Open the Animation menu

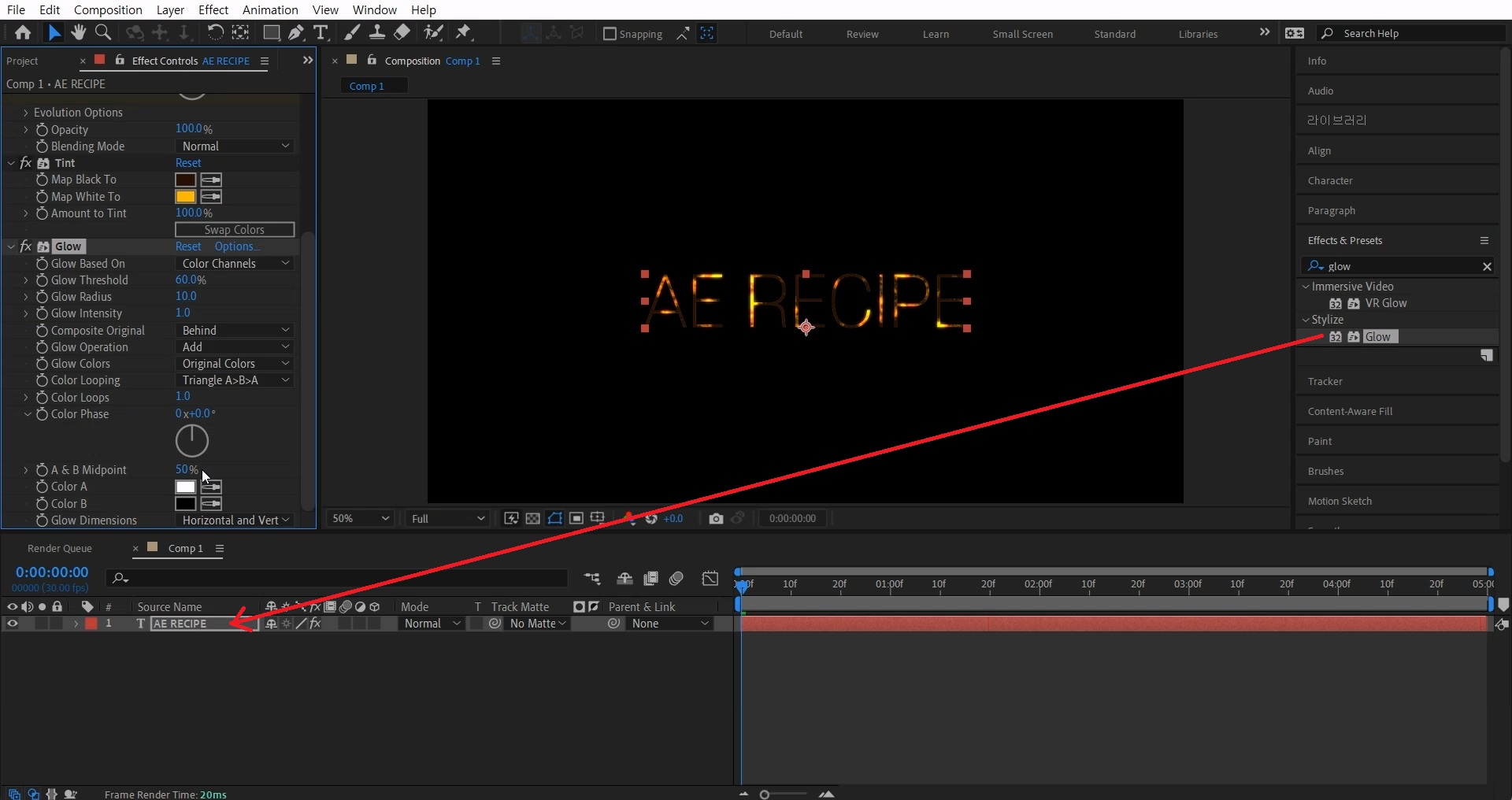[270, 9]
